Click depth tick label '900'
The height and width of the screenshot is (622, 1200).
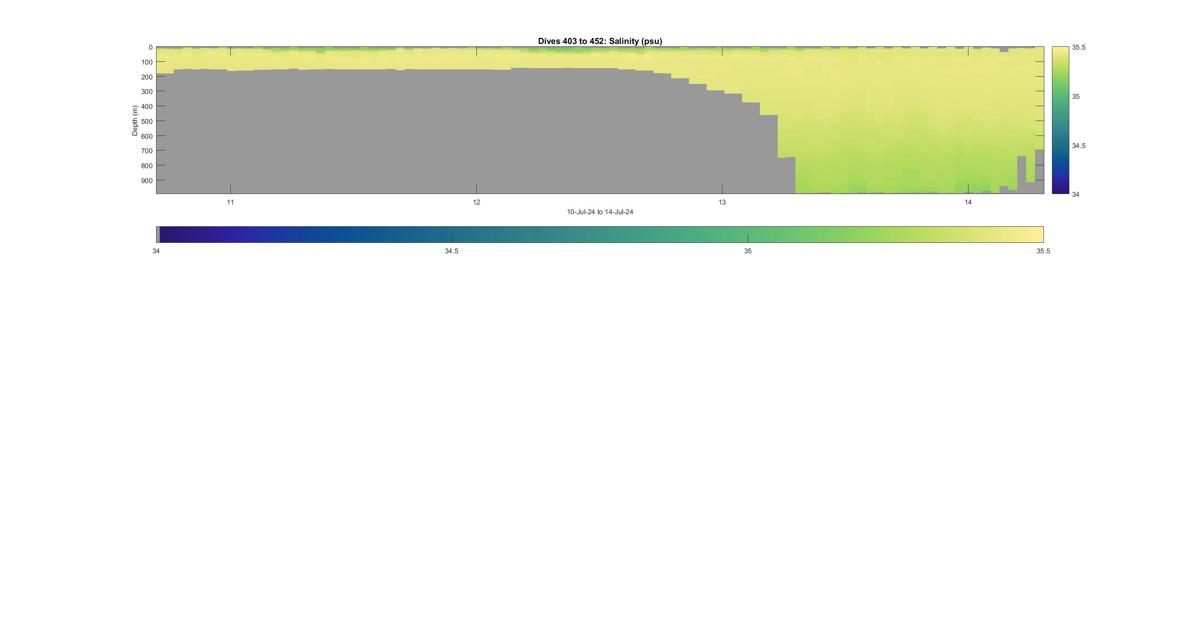[146, 181]
